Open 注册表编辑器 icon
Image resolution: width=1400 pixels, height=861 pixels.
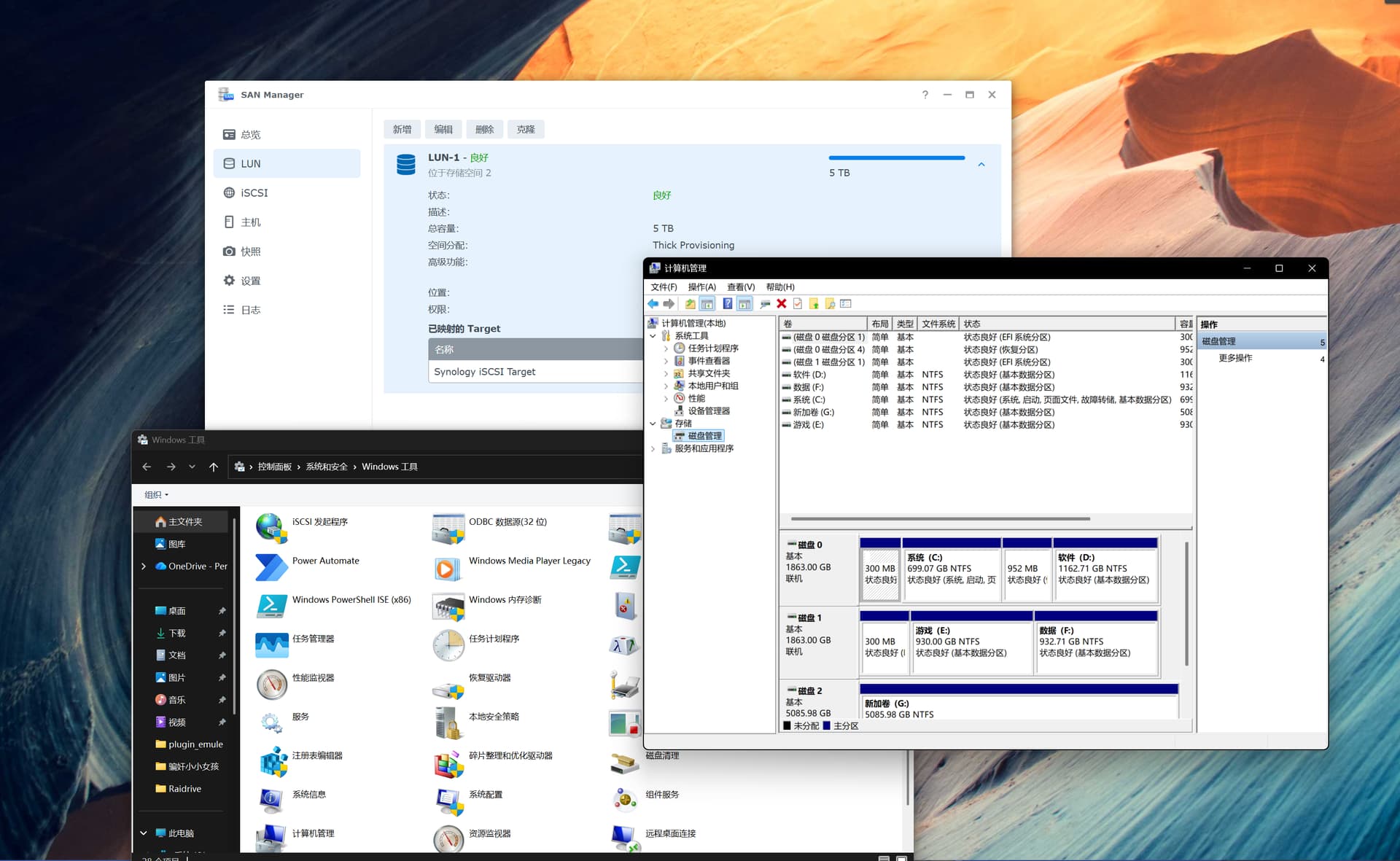(x=272, y=760)
